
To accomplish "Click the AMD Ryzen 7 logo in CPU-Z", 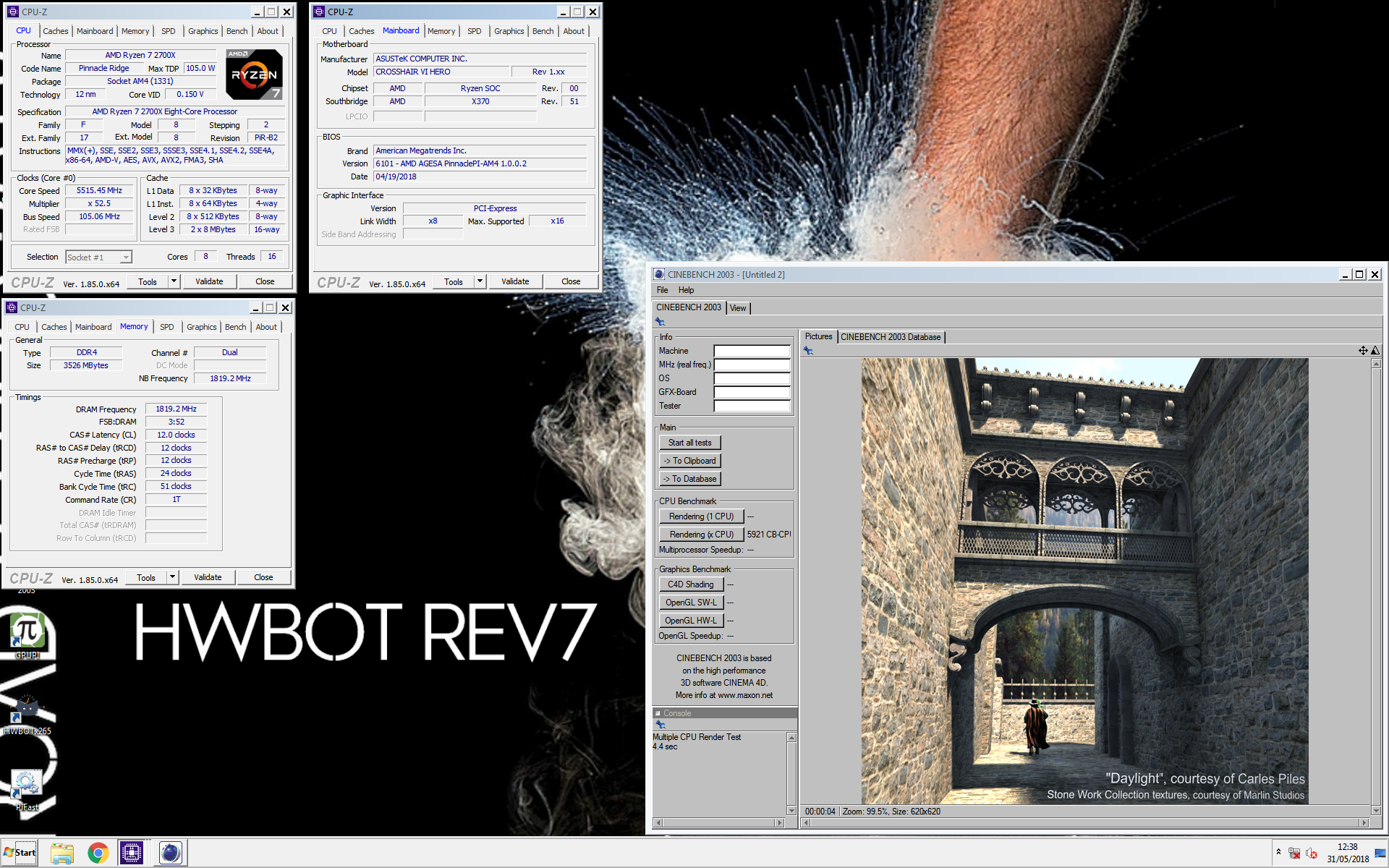I will [254, 75].
